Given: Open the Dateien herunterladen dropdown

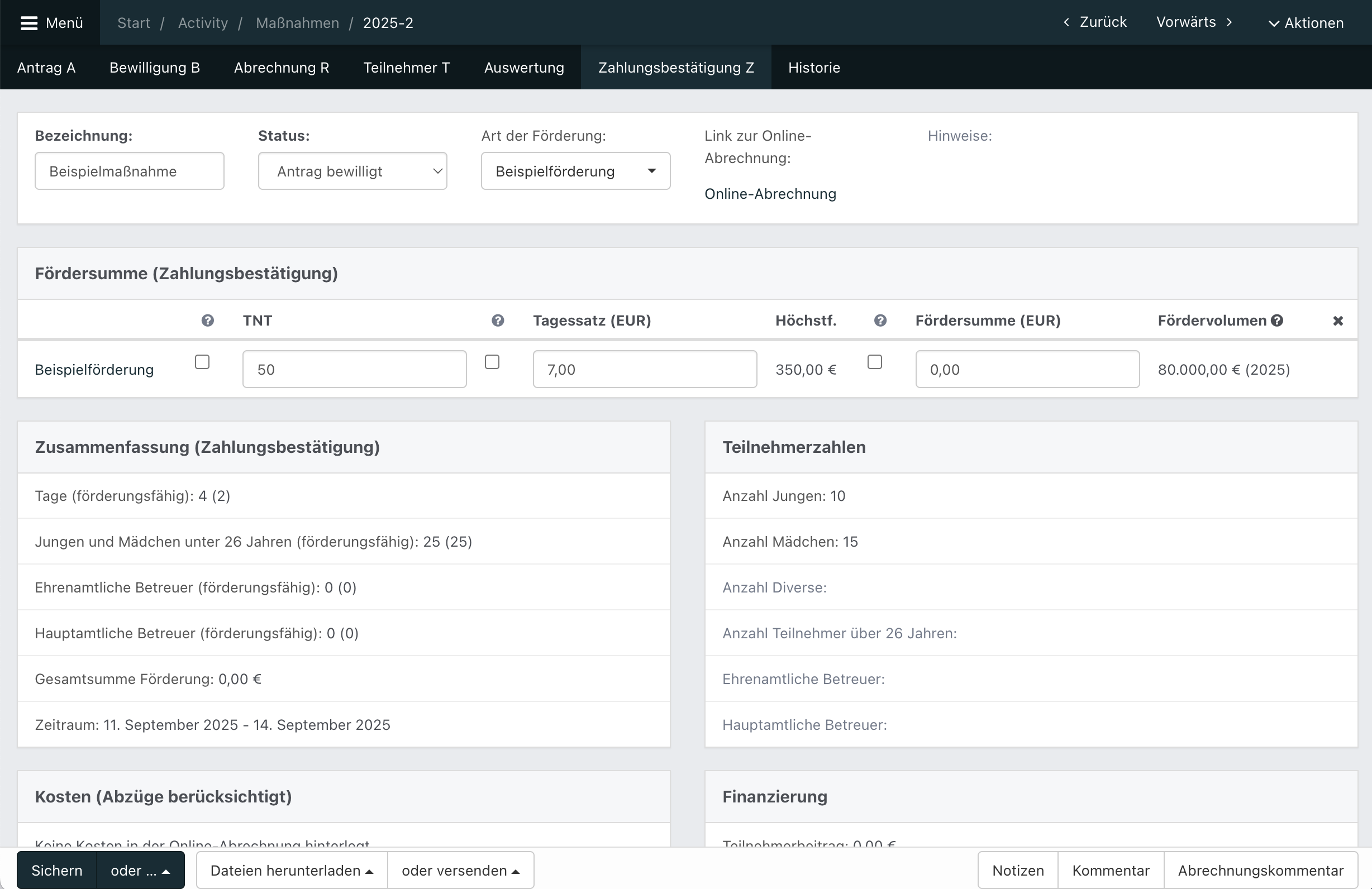Looking at the screenshot, I should tap(292, 871).
